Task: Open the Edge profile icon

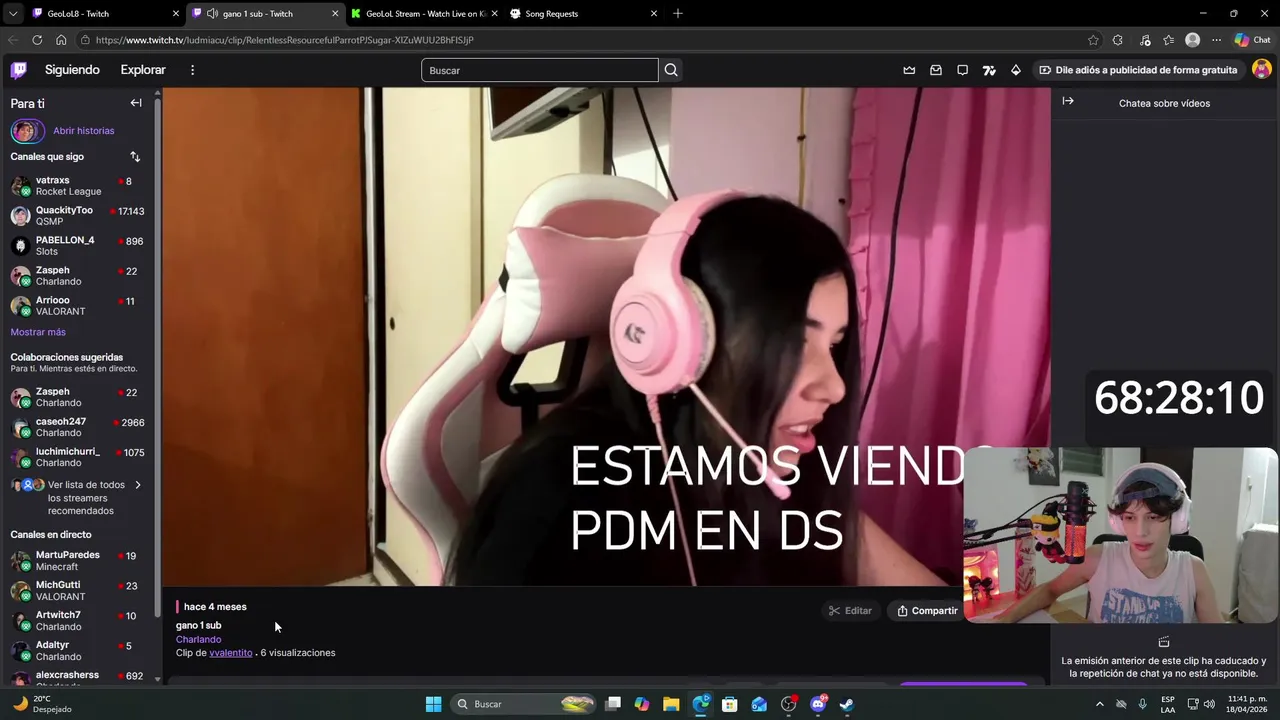Action: pyautogui.click(x=1192, y=40)
